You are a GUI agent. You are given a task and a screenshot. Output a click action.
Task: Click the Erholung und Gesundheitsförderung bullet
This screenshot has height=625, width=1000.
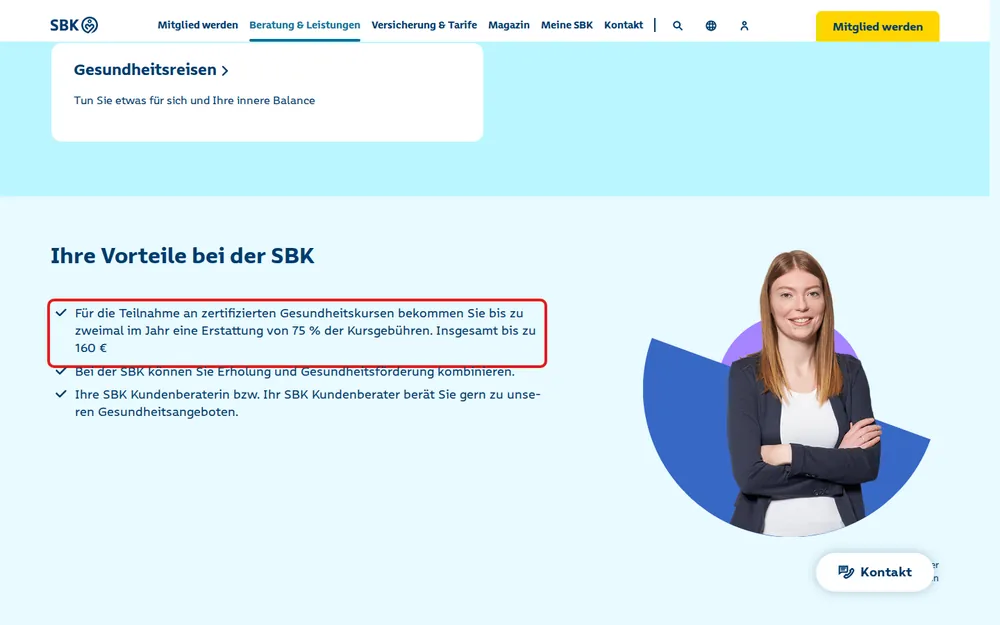[295, 372]
